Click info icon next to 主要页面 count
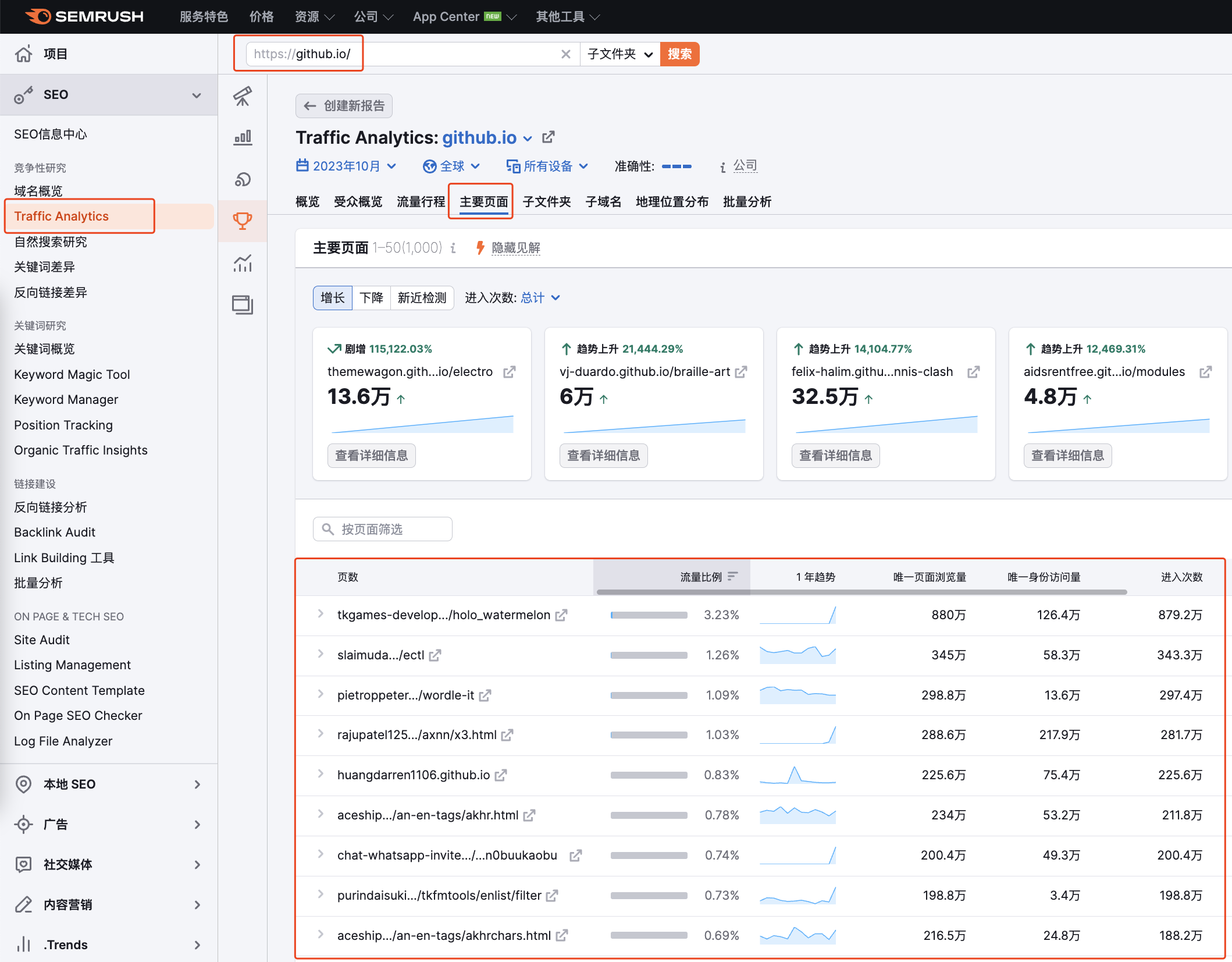The image size is (1232, 962). pos(453,248)
